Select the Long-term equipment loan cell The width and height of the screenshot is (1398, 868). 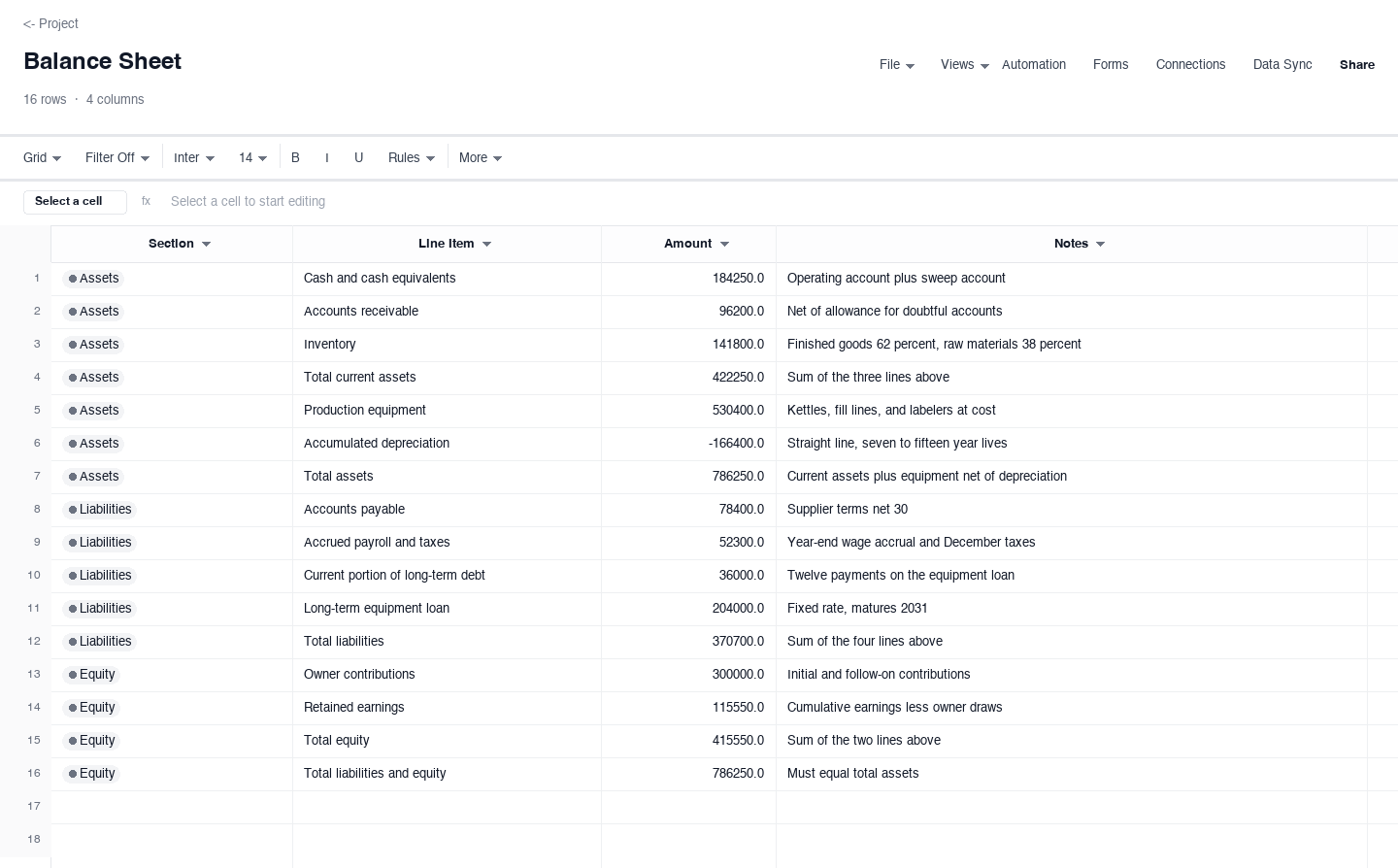tap(447, 609)
